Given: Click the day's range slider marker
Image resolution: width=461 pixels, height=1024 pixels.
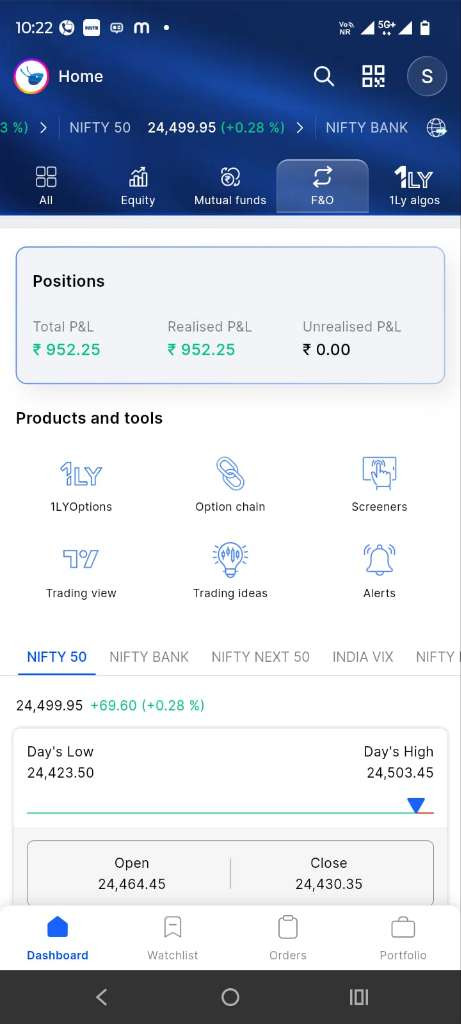Looking at the screenshot, I should click(x=416, y=805).
